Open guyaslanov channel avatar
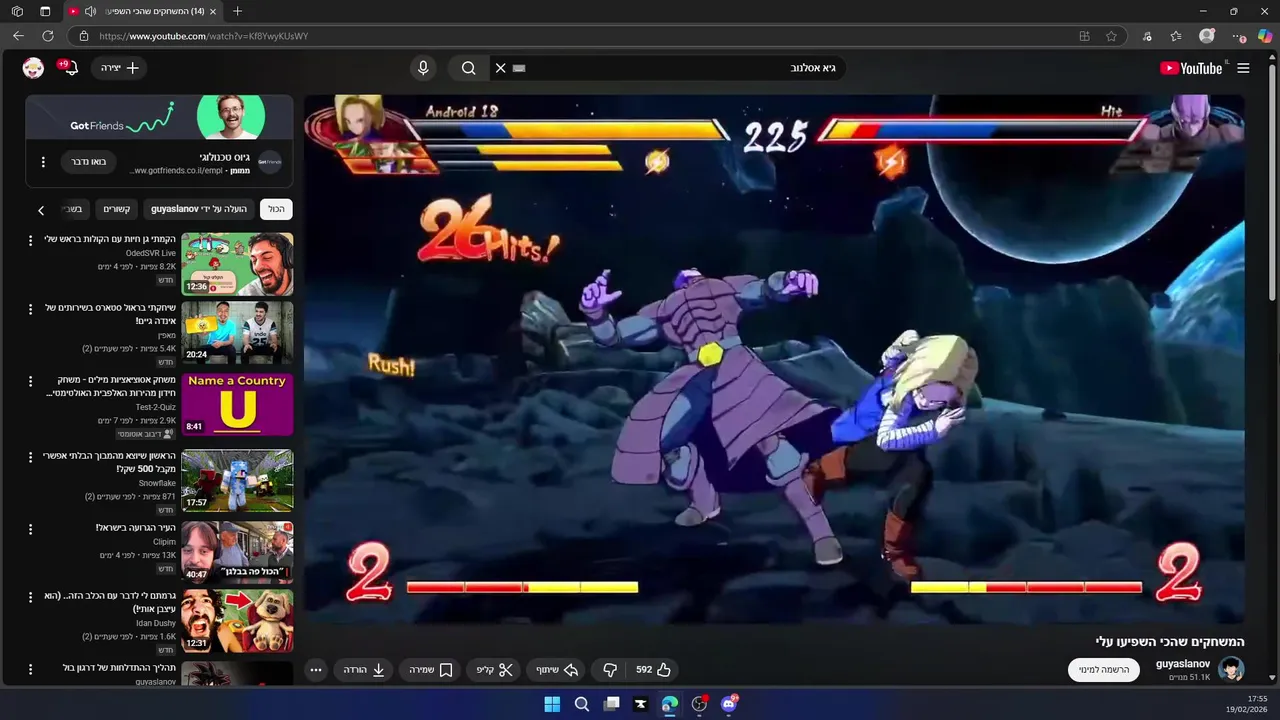This screenshot has width=1280, height=720. coord(1232,670)
